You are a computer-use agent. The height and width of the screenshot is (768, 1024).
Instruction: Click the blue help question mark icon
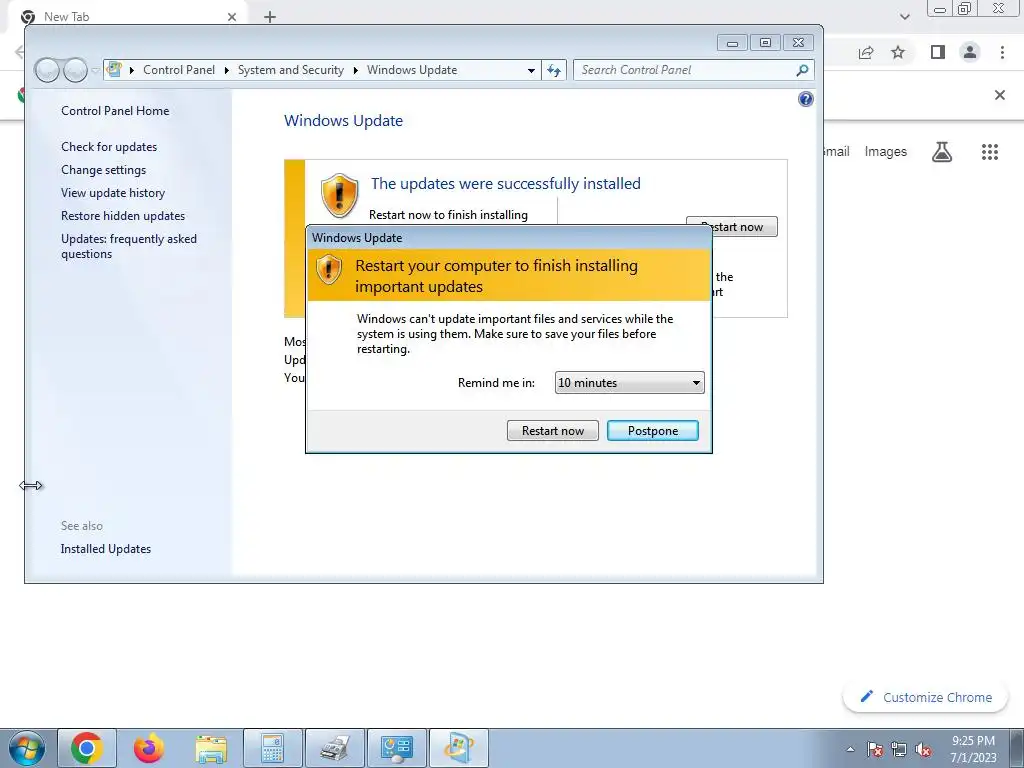(x=806, y=99)
